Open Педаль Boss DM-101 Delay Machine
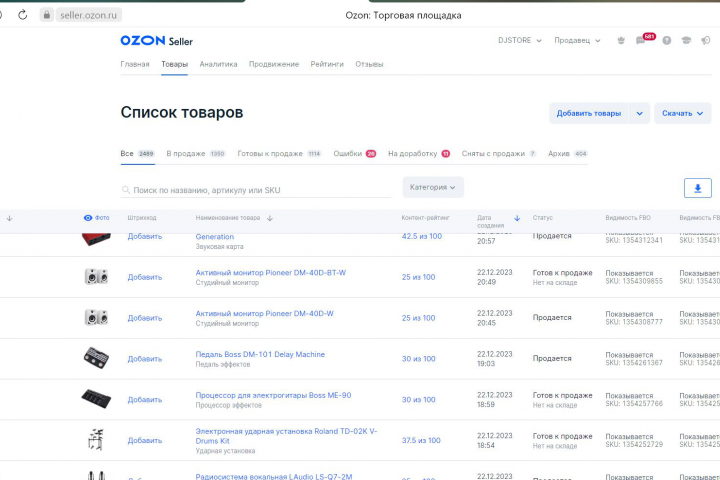 pyautogui.click(x=260, y=355)
